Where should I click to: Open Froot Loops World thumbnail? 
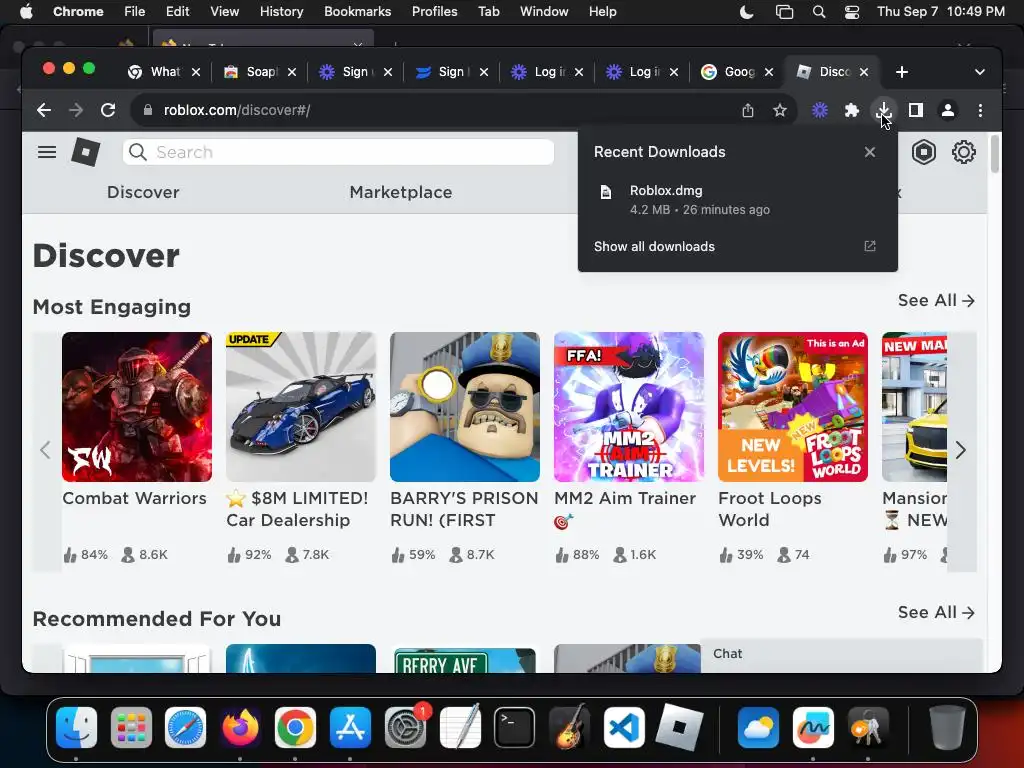point(793,407)
